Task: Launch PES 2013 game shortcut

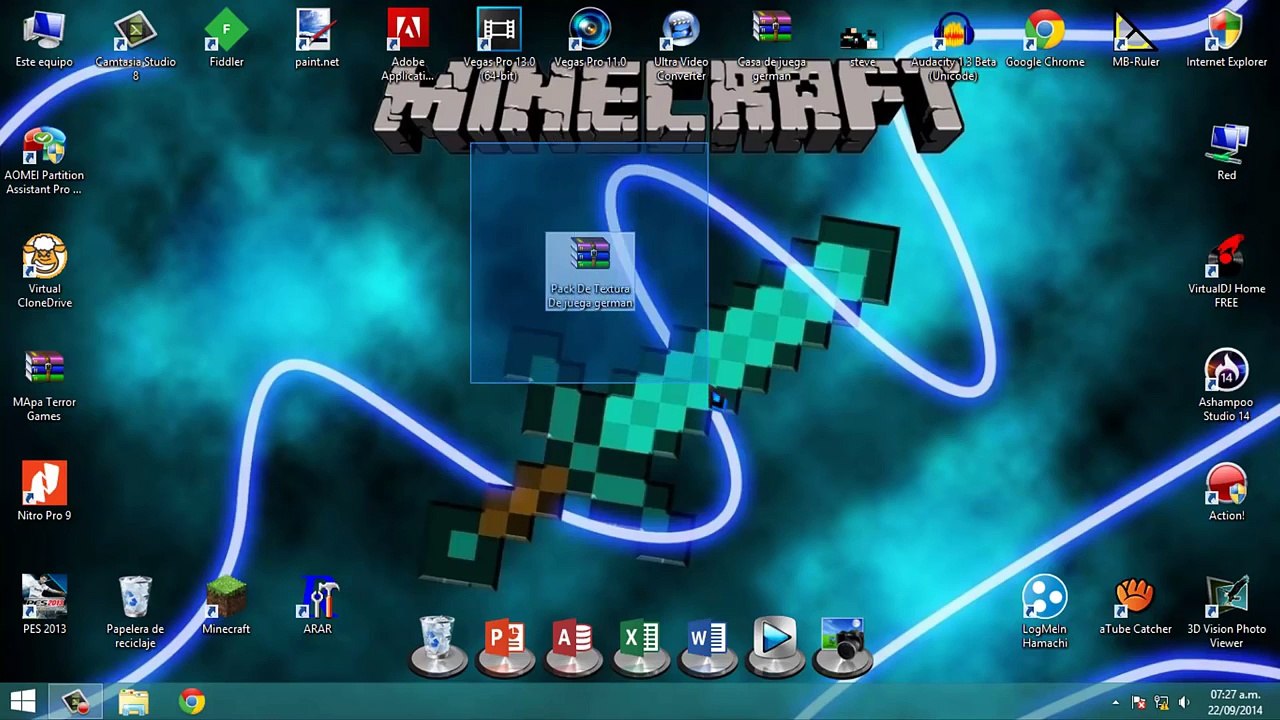Action: (x=44, y=606)
